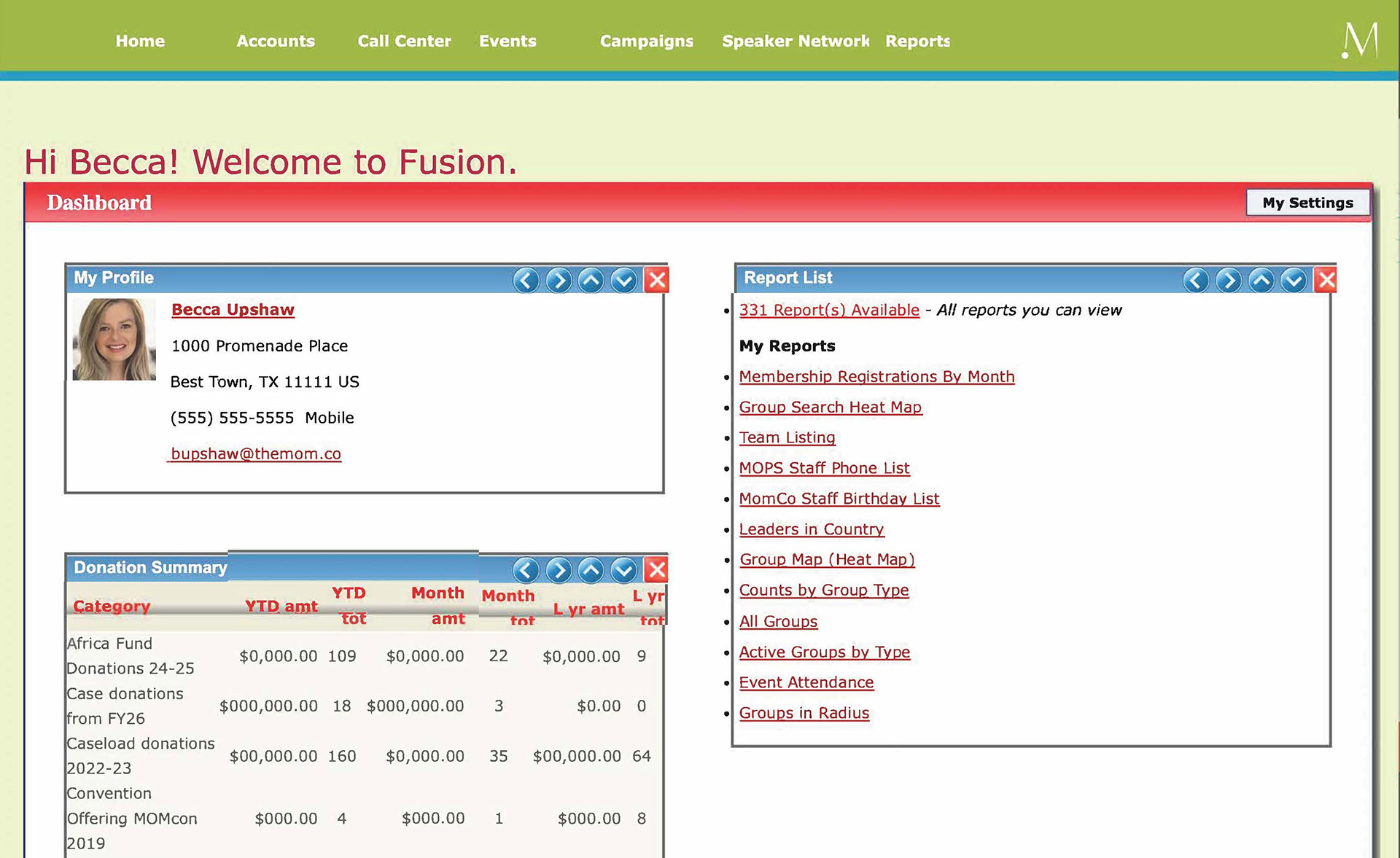Click the My Settings button
The height and width of the screenshot is (858, 1400).
pyautogui.click(x=1307, y=203)
